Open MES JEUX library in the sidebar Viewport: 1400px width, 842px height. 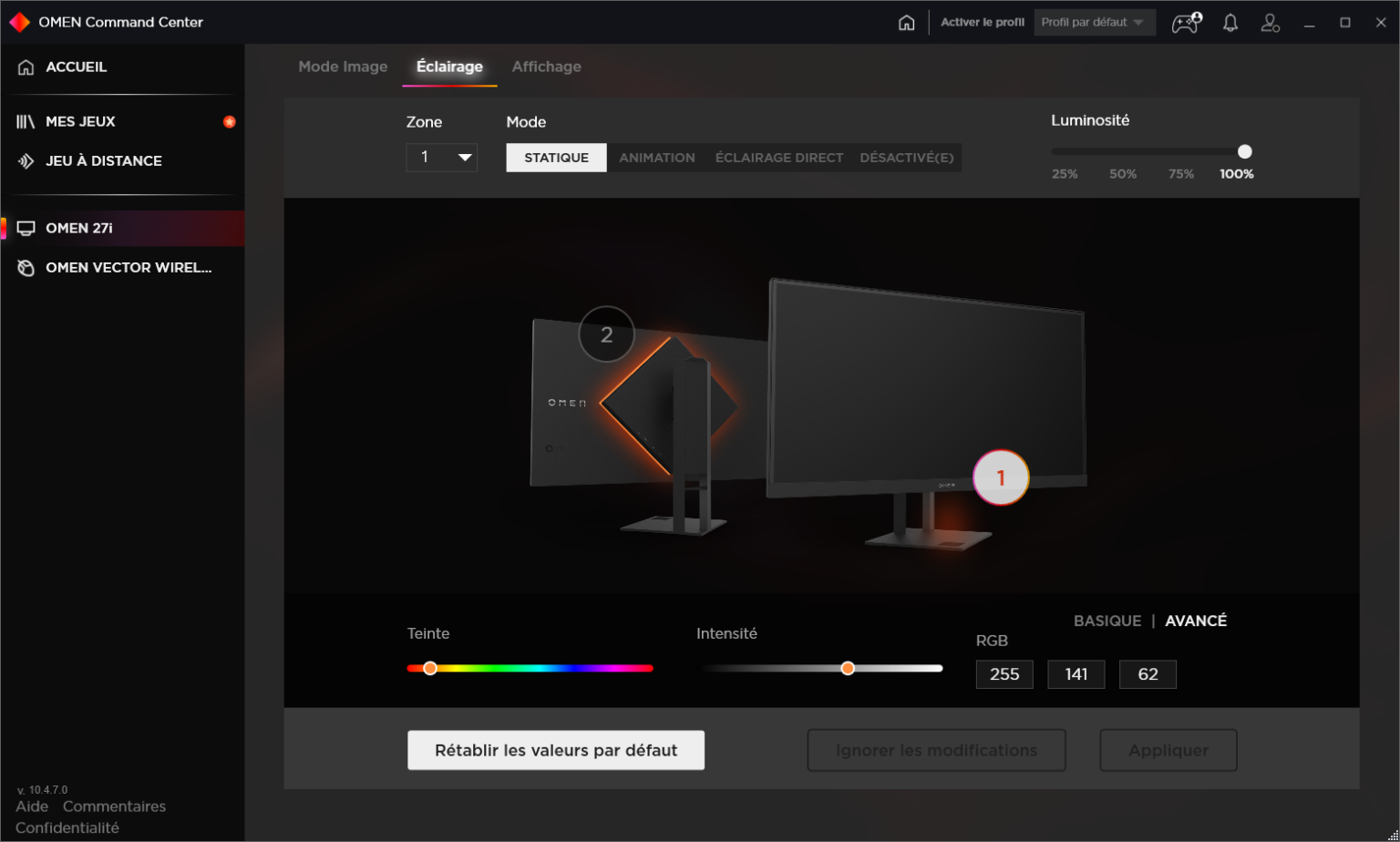122,121
